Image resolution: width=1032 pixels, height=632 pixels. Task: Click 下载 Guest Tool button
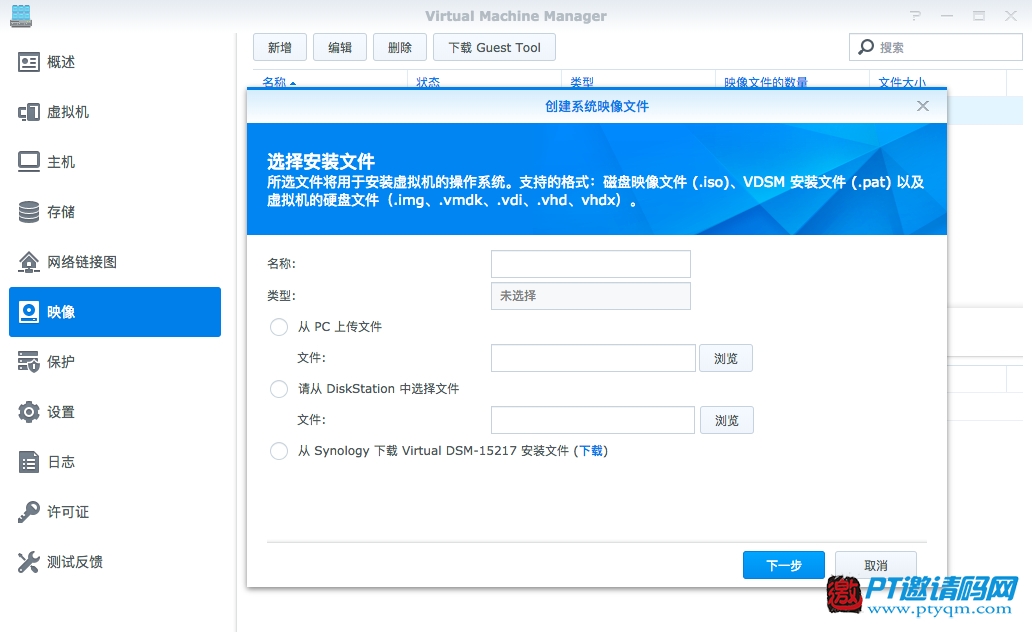(x=494, y=47)
